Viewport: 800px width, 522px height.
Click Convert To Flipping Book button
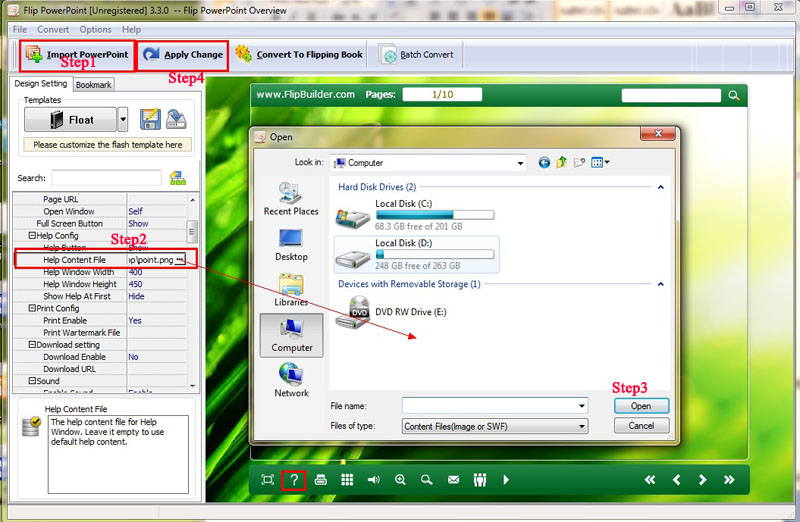tap(299, 55)
